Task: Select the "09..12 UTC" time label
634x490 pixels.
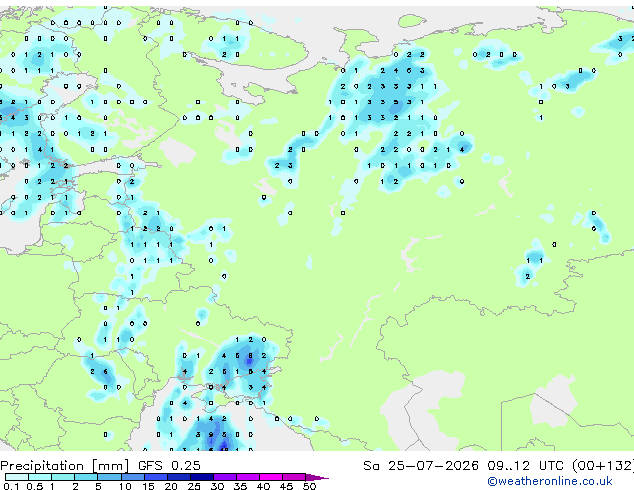Action: 525,466
